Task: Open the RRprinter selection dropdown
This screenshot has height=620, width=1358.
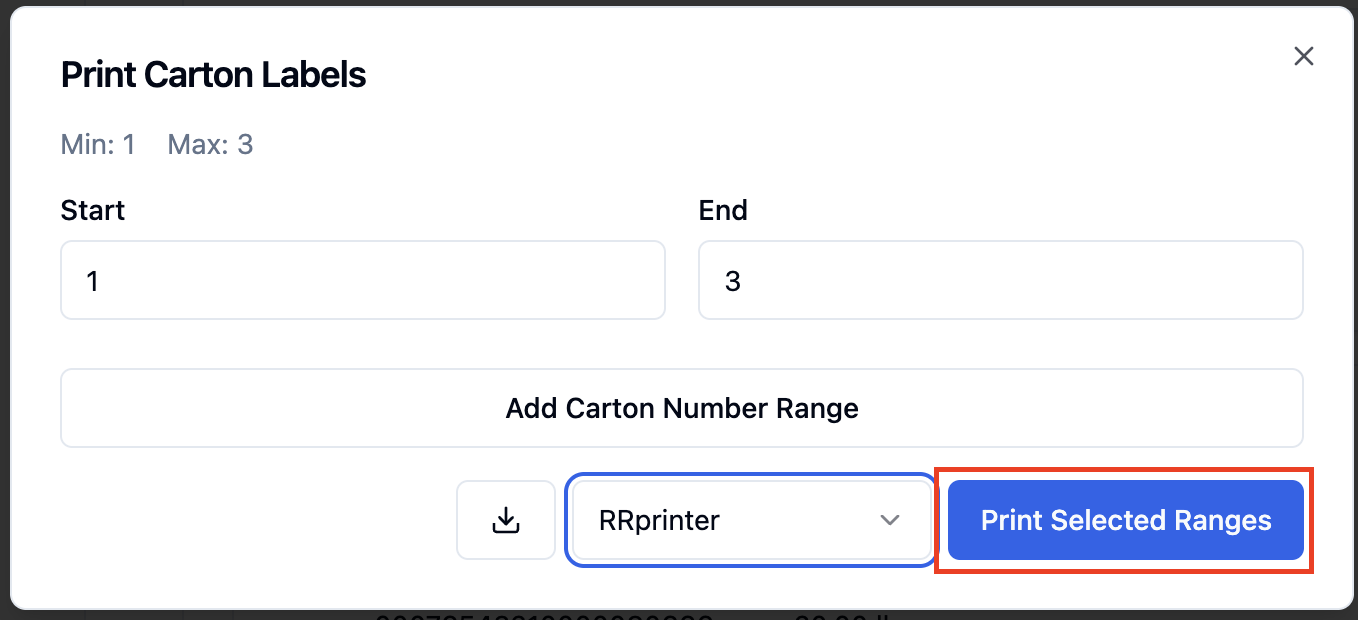Action: click(x=750, y=520)
